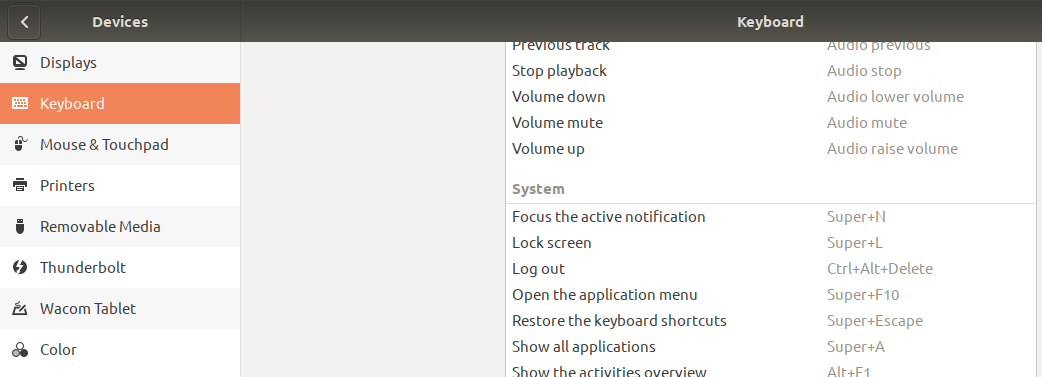Click the Devices header title
This screenshot has height=377, width=1042.
coord(120,22)
